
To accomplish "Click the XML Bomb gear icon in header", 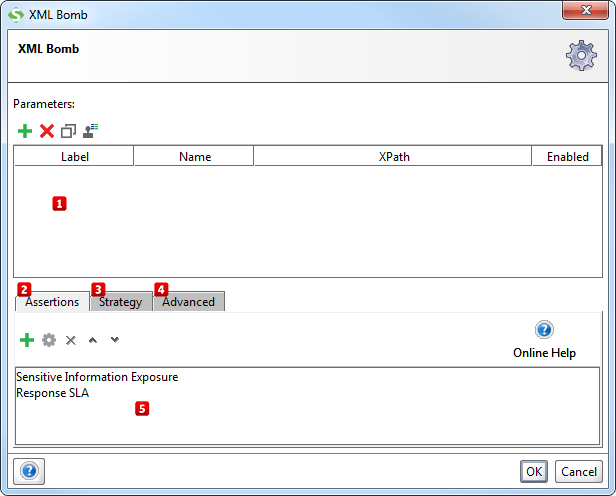I will pyautogui.click(x=581, y=55).
